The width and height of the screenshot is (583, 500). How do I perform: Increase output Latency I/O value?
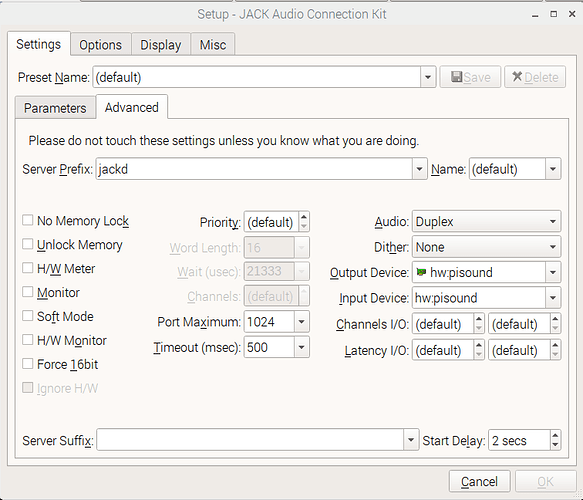555,345
